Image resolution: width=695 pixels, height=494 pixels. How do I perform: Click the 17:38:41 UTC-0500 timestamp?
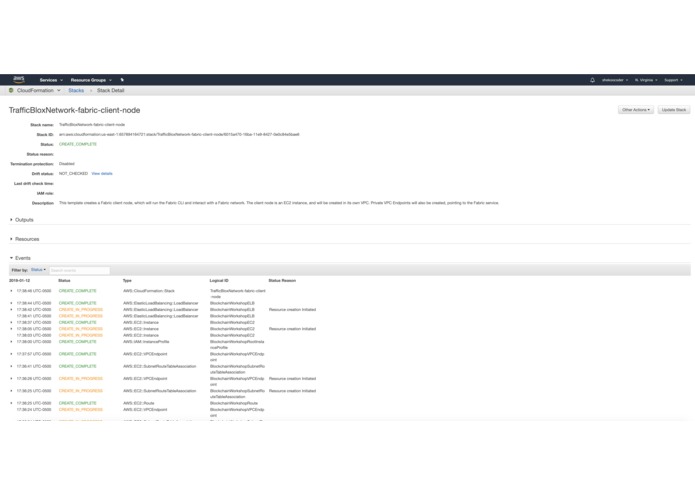[x=34, y=316]
